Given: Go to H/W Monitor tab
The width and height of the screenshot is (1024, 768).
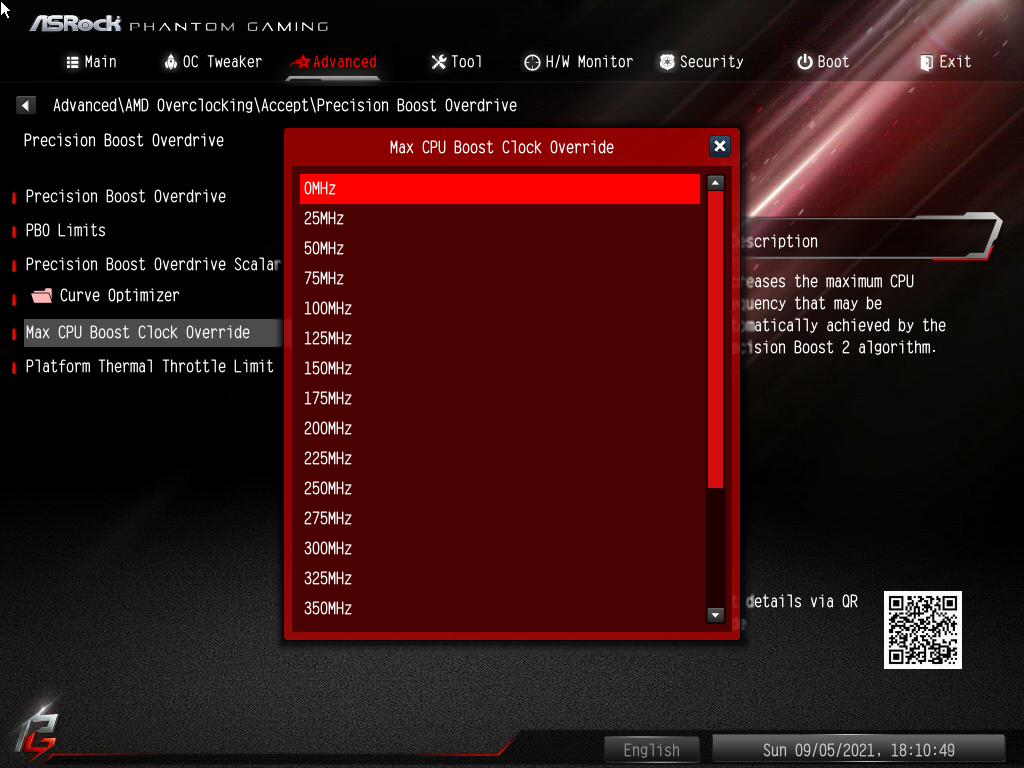Looking at the screenshot, I should 579,62.
